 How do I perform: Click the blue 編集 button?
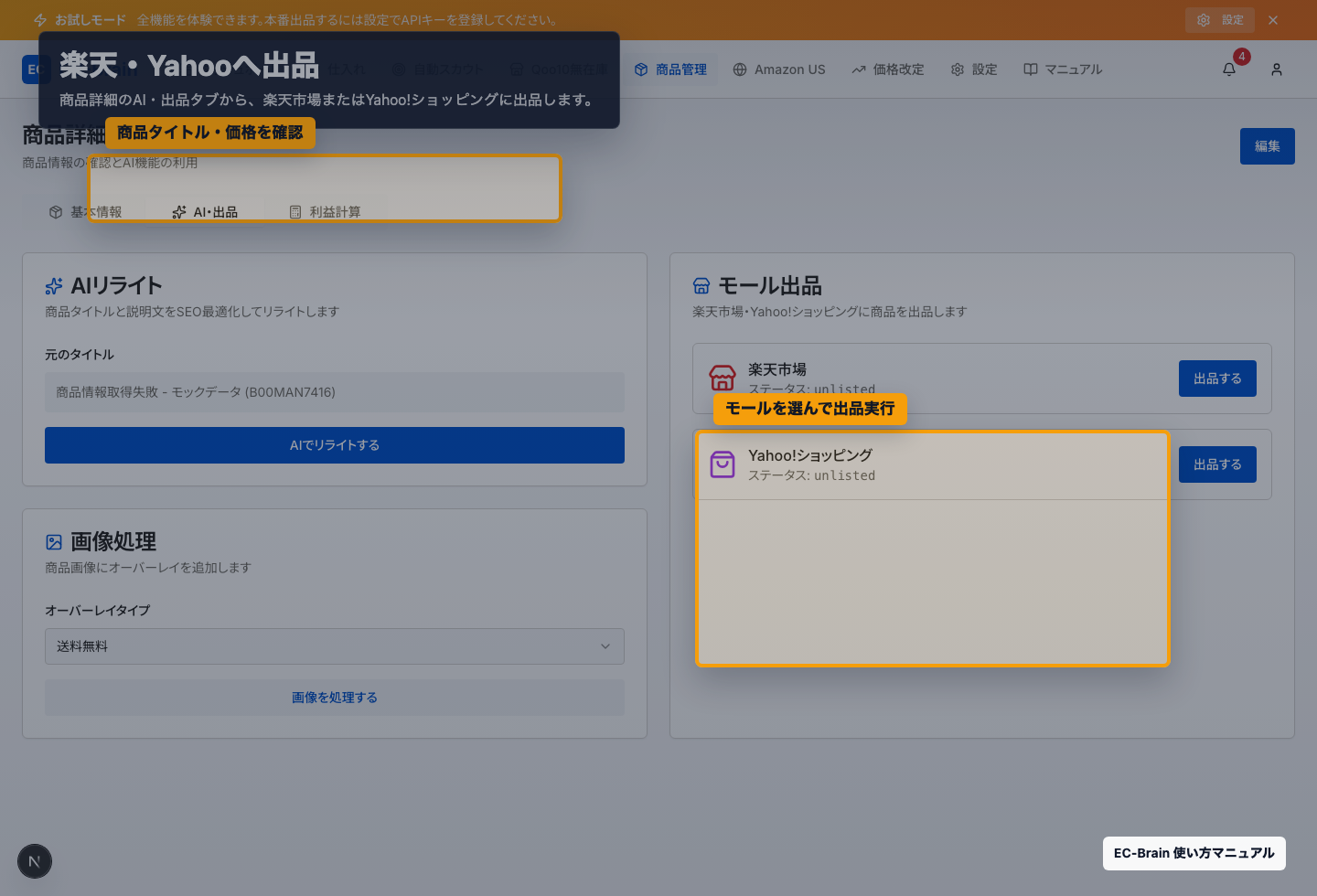1268,146
